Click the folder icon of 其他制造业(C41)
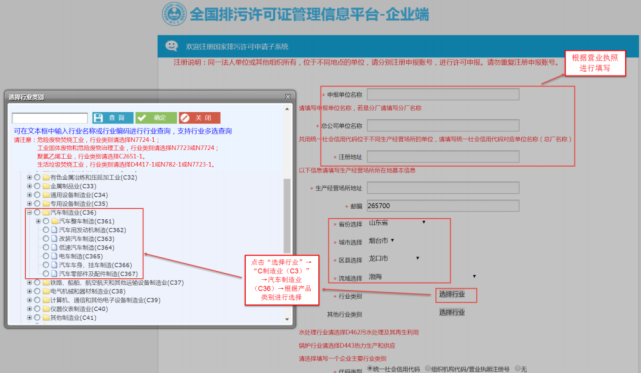This screenshot has height=373, width=641. 46,317
